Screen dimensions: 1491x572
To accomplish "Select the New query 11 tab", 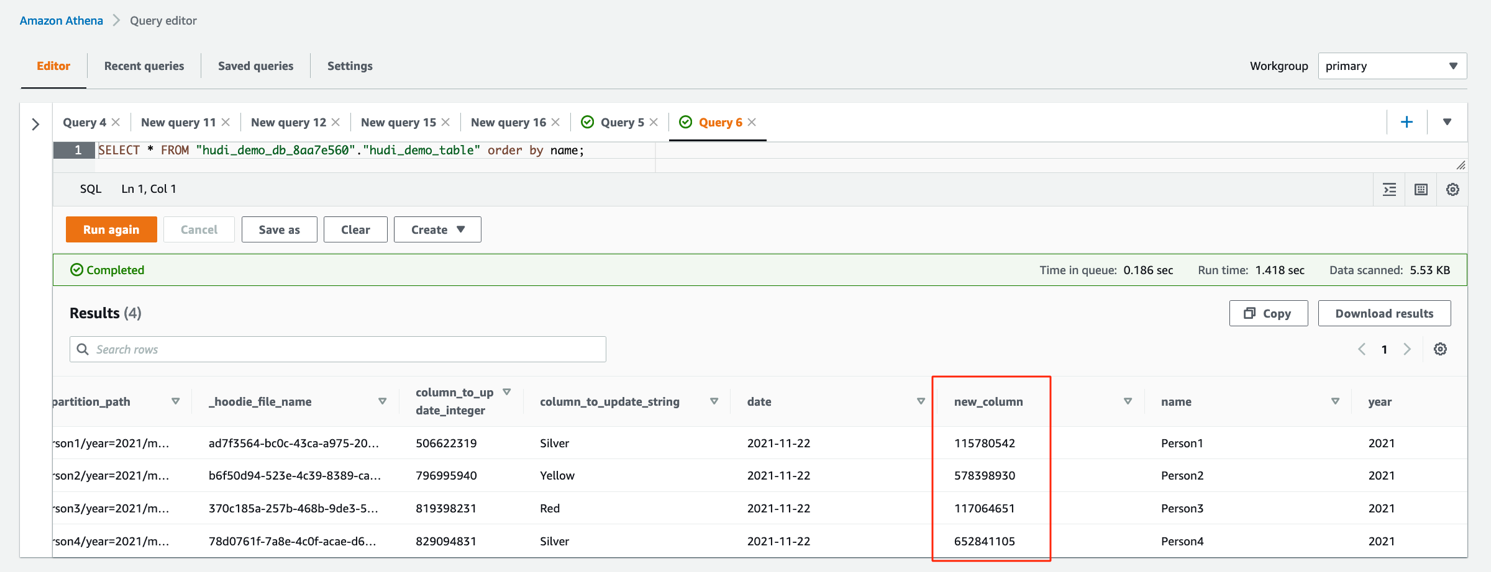I will click(x=178, y=122).
